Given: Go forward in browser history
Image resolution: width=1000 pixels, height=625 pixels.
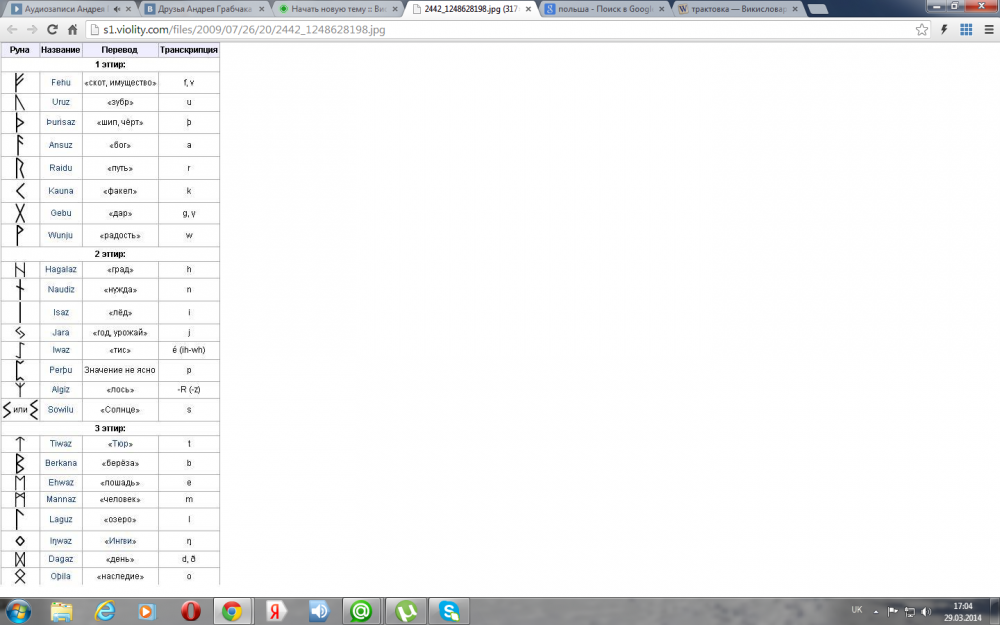Looking at the screenshot, I should coord(32,29).
